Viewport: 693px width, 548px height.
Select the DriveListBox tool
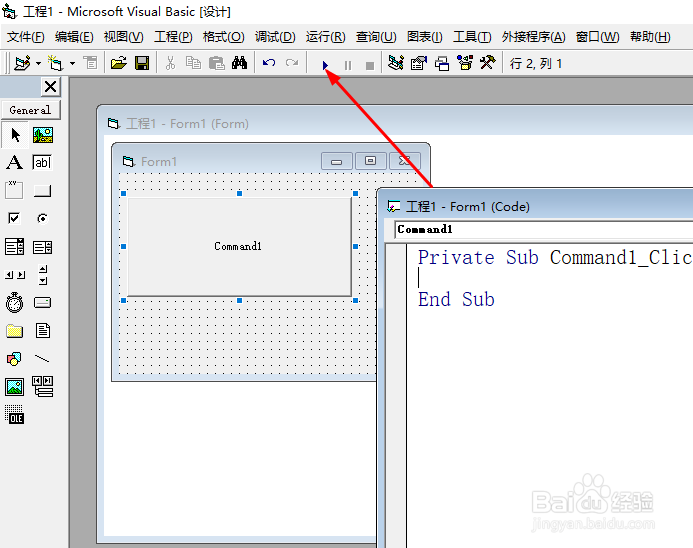point(42,303)
